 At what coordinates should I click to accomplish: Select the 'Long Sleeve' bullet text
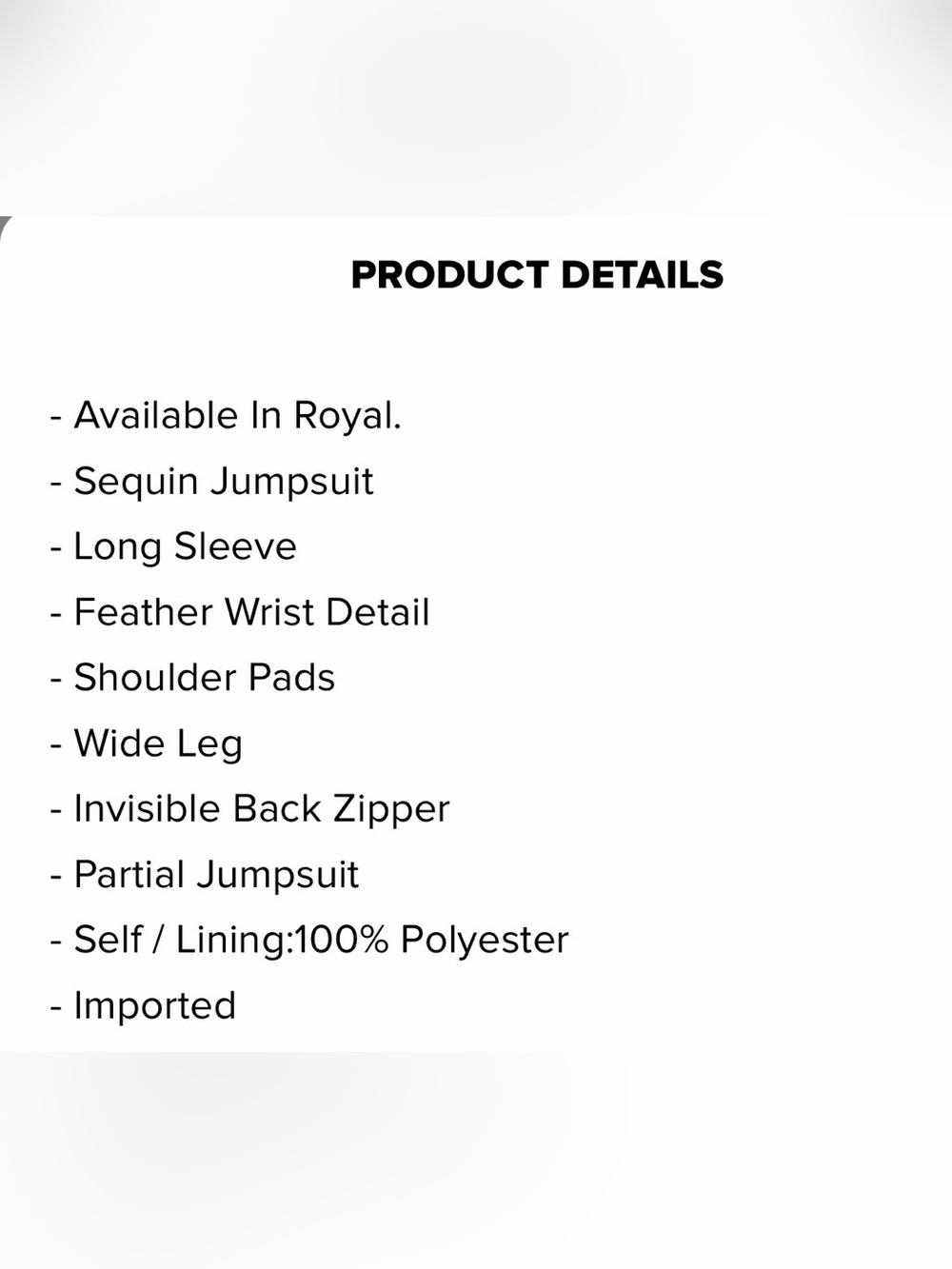coord(173,547)
